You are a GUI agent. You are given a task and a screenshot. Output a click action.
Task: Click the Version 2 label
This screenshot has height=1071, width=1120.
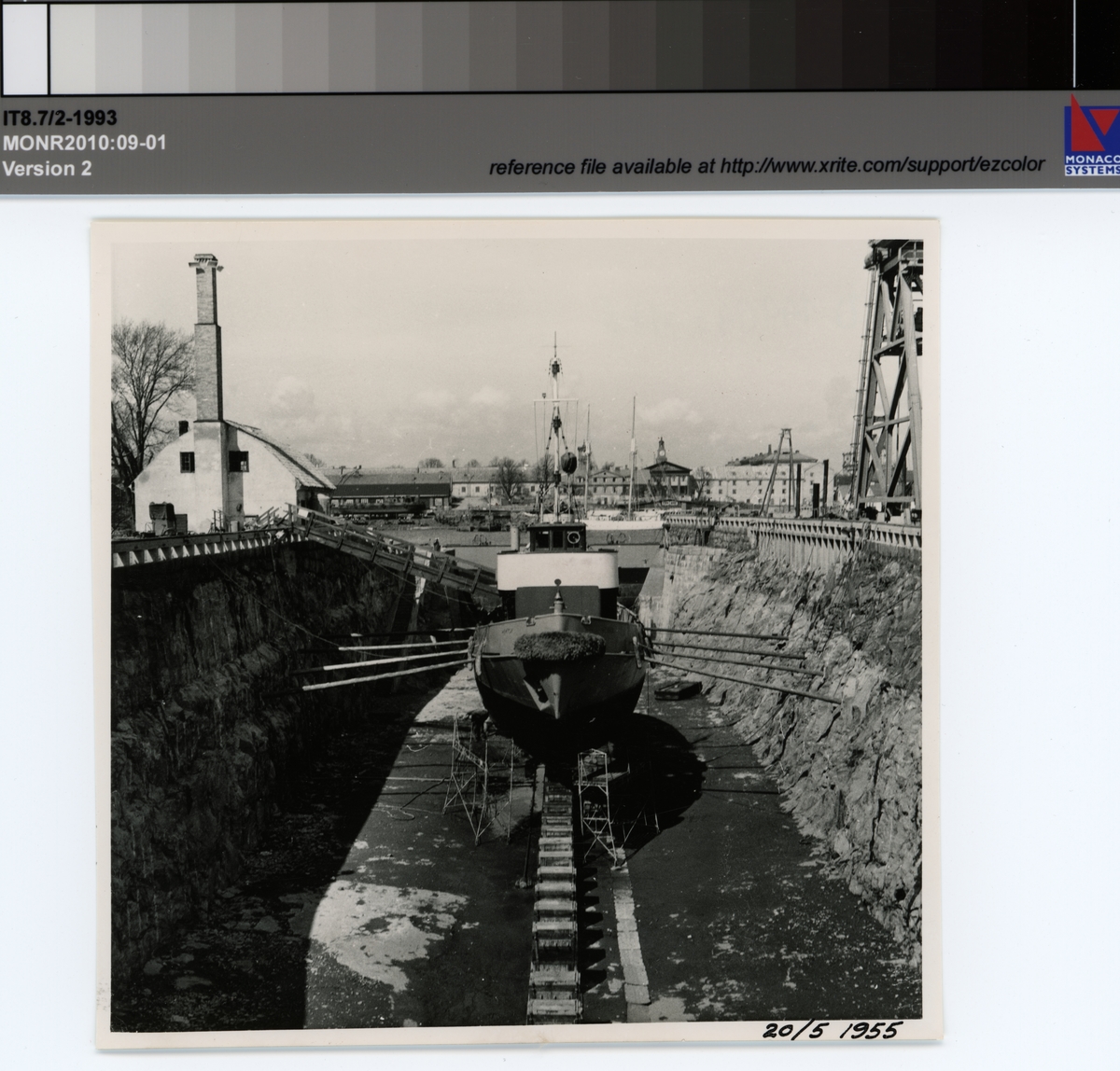[x=48, y=169]
